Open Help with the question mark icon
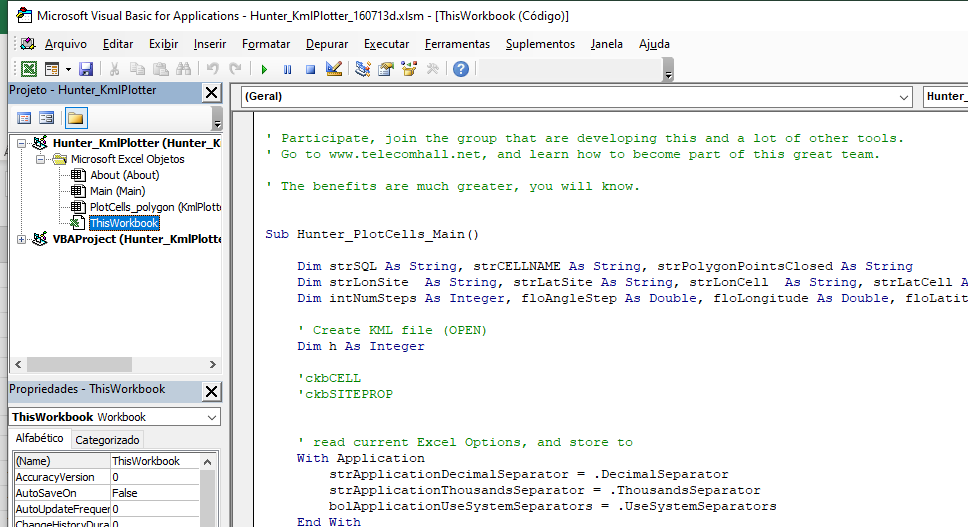968x527 pixels. click(x=460, y=69)
